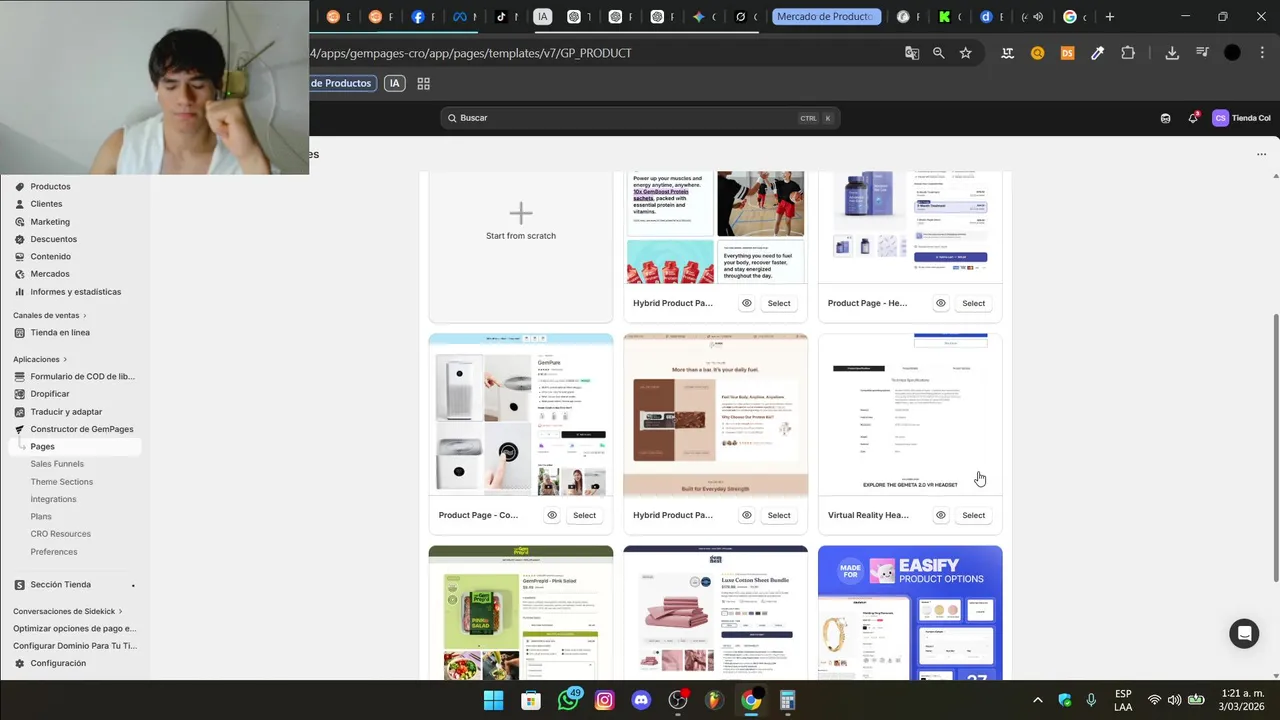Screen dimensions: 1280x720
Task: Open Clientes in the sidebar
Action: pyautogui.click(x=46, y=204)
